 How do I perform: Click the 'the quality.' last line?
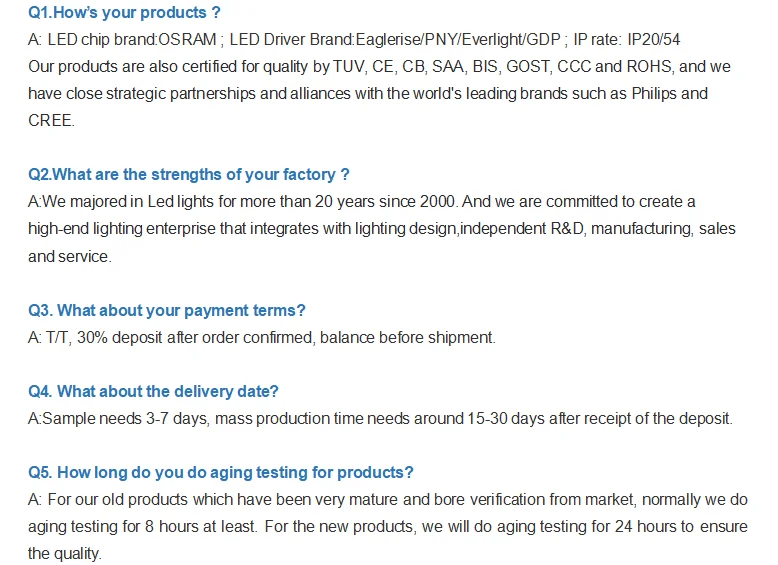(x=65, y=553)
